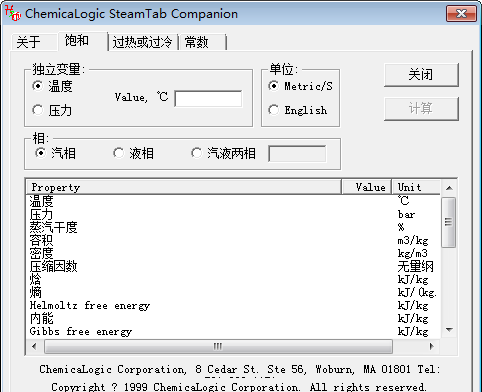Click the bar unit cell
Screen dimensions: 482x392
tap(406, 214)
